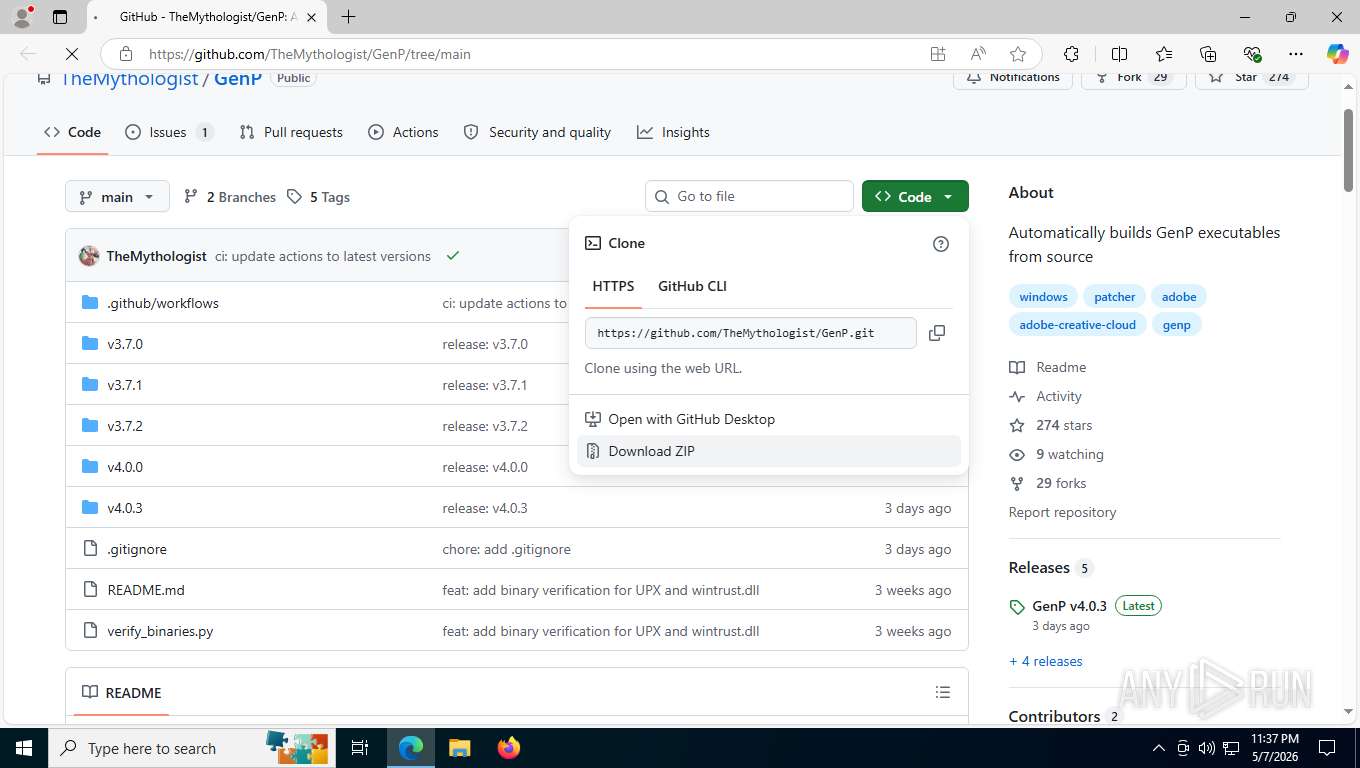This screenshot has height=768, width=1360.
Task: Open the v4.0.0 folder
Action: [x=125, y=467]
